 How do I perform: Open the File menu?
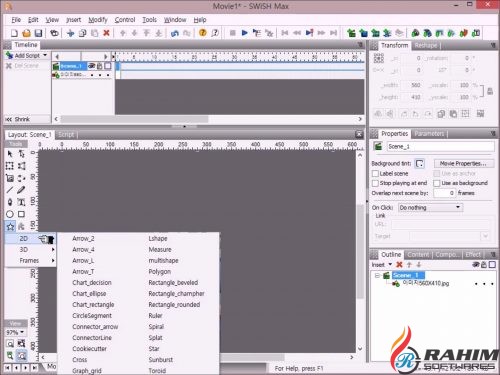coord(16,20)
